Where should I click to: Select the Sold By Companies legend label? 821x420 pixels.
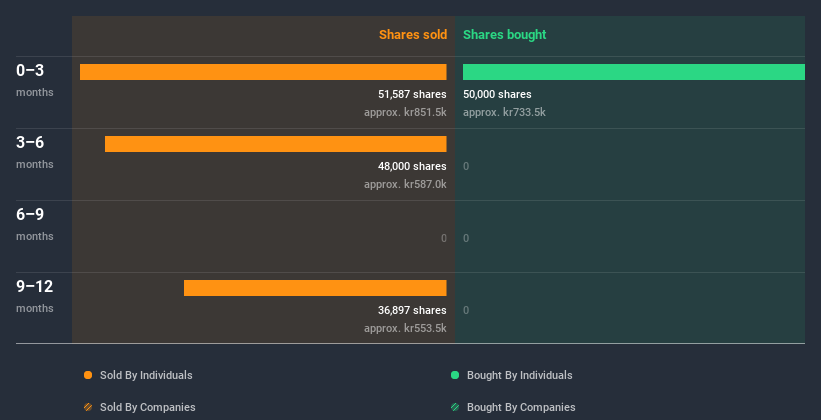point(148,407)
